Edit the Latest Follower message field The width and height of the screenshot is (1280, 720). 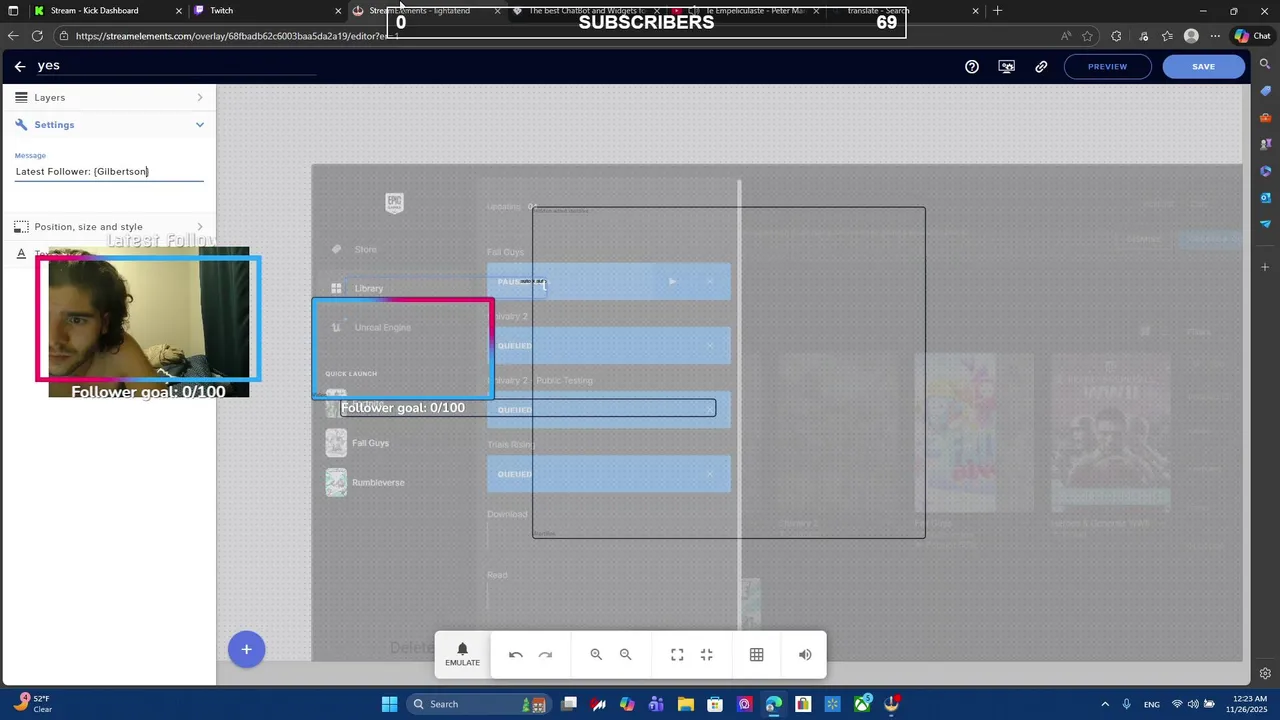pos(109,171)
